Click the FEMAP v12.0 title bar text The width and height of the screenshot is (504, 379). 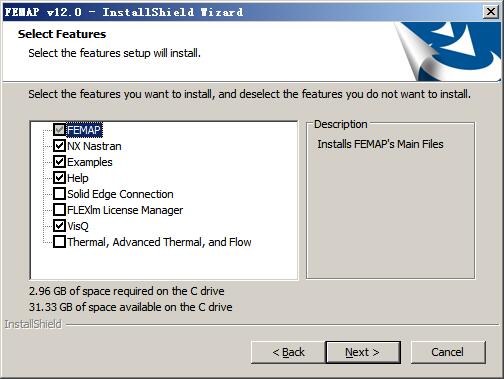(x=124, y=12)
